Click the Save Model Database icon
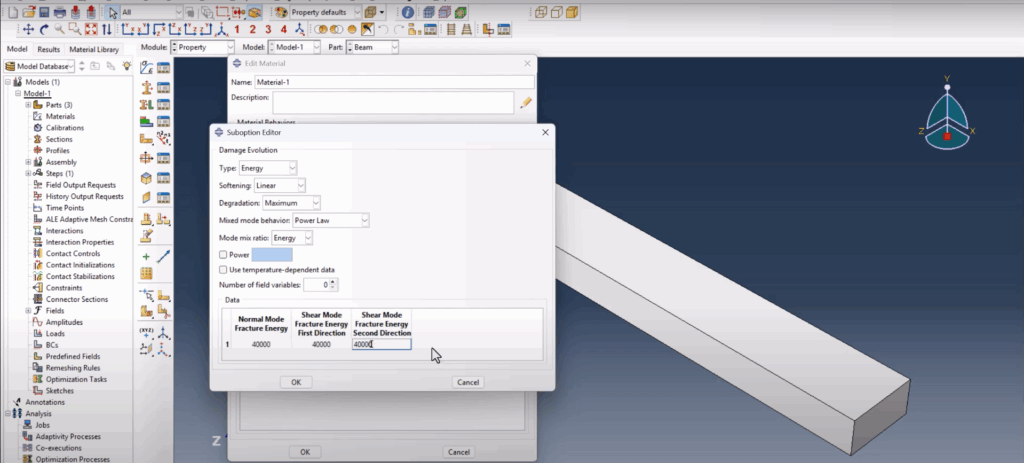 tap(44, 12)
